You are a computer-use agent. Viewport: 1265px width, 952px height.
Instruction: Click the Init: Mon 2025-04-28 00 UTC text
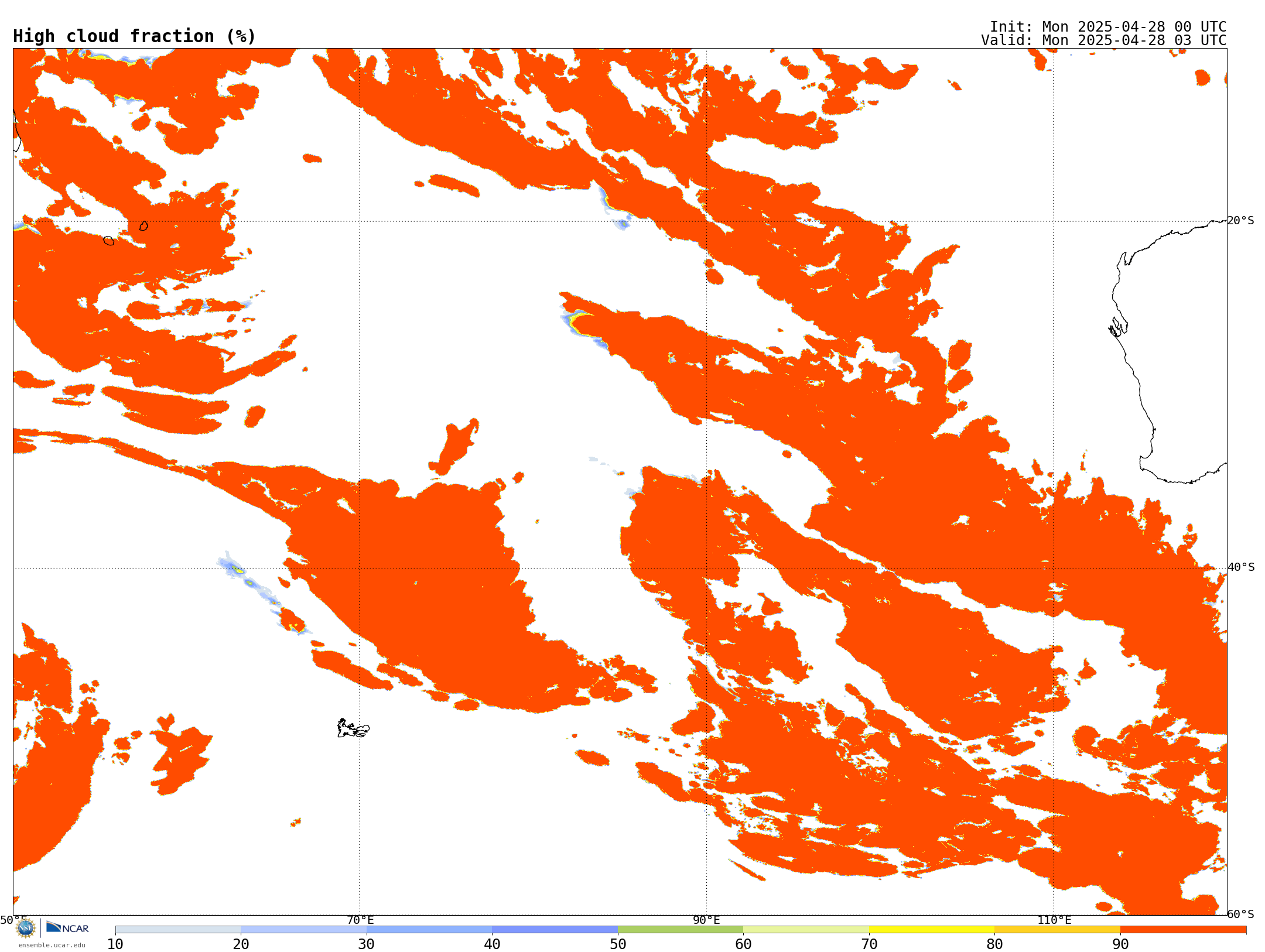pos(1108,27)
